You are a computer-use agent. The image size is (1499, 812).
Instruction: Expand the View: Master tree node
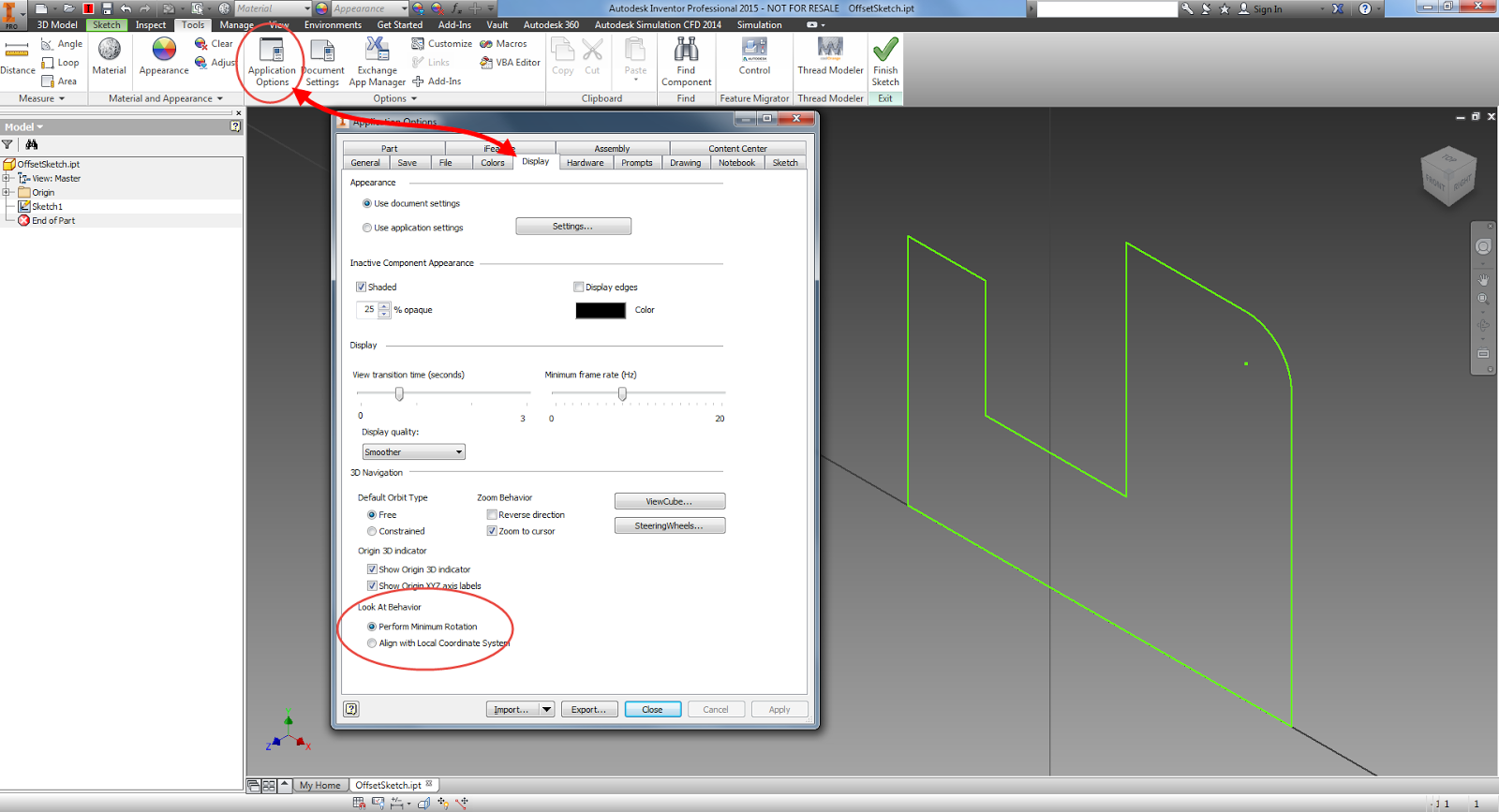tap(7, 178)
